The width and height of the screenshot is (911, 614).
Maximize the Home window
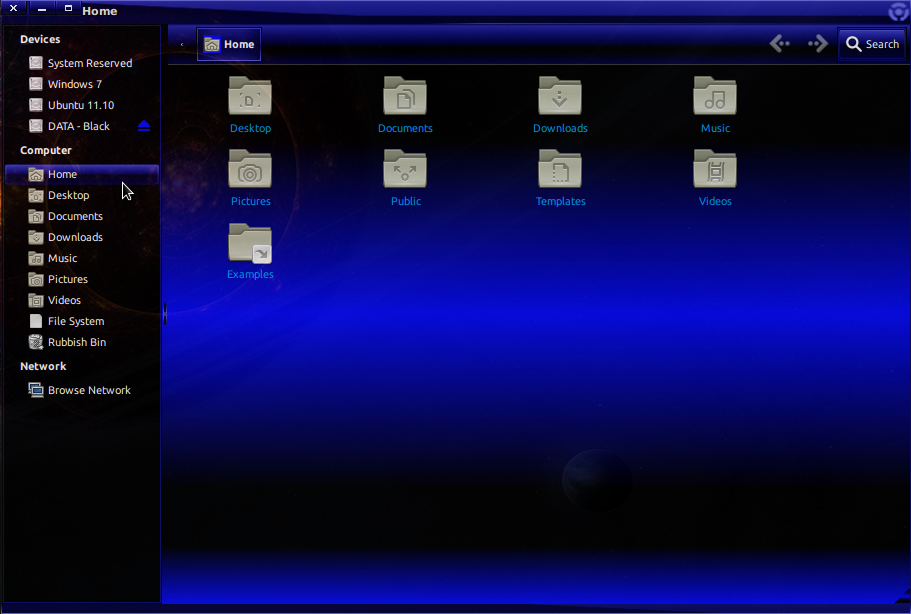pos(68,9)
